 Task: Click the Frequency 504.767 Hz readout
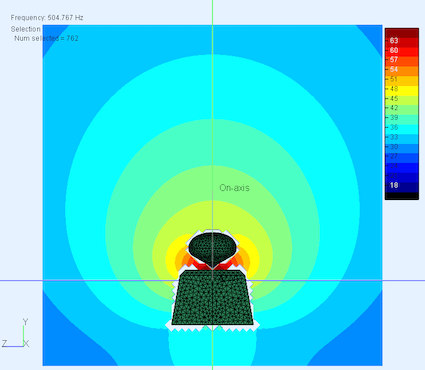click(47, 18)
